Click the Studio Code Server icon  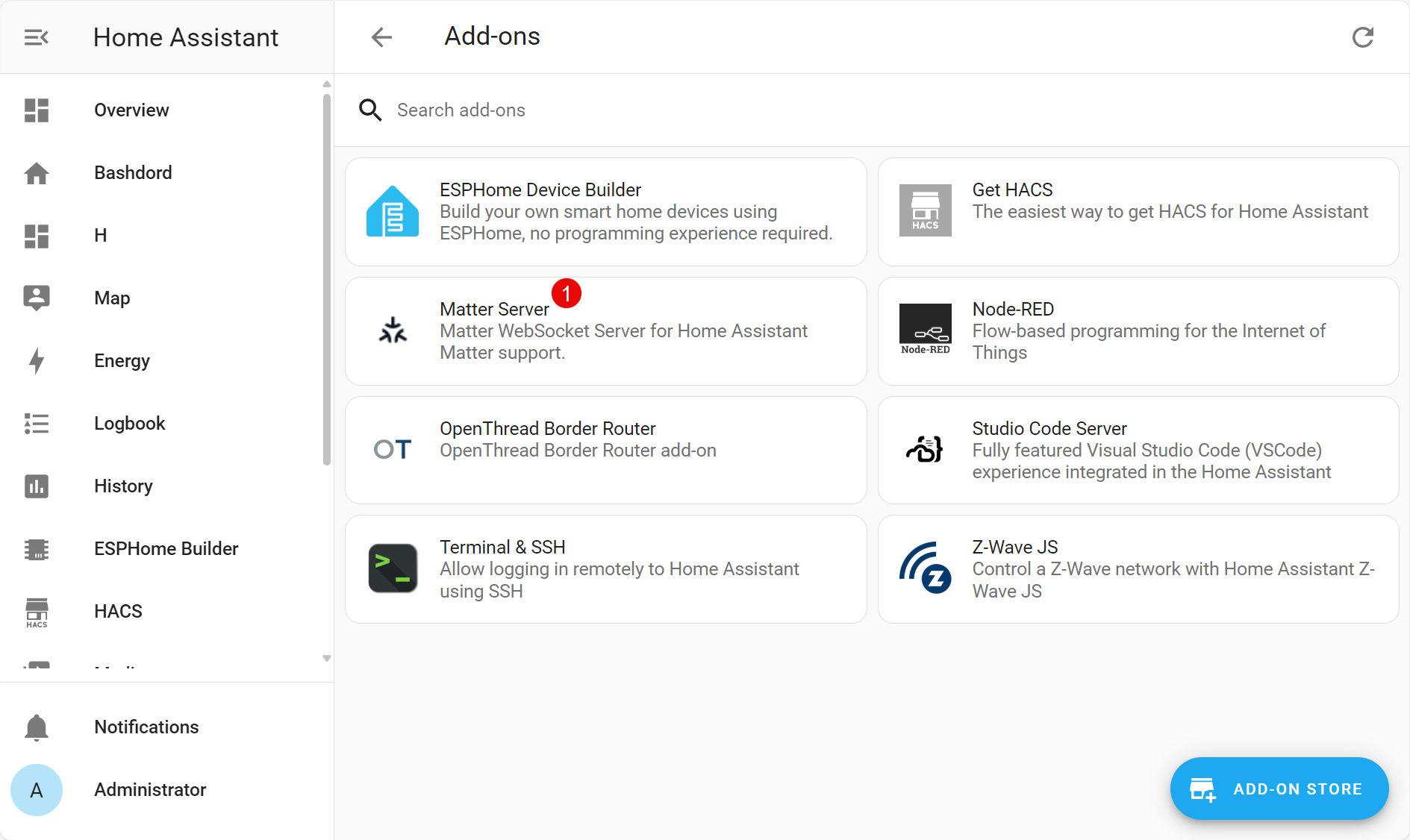tap(925, 450)
